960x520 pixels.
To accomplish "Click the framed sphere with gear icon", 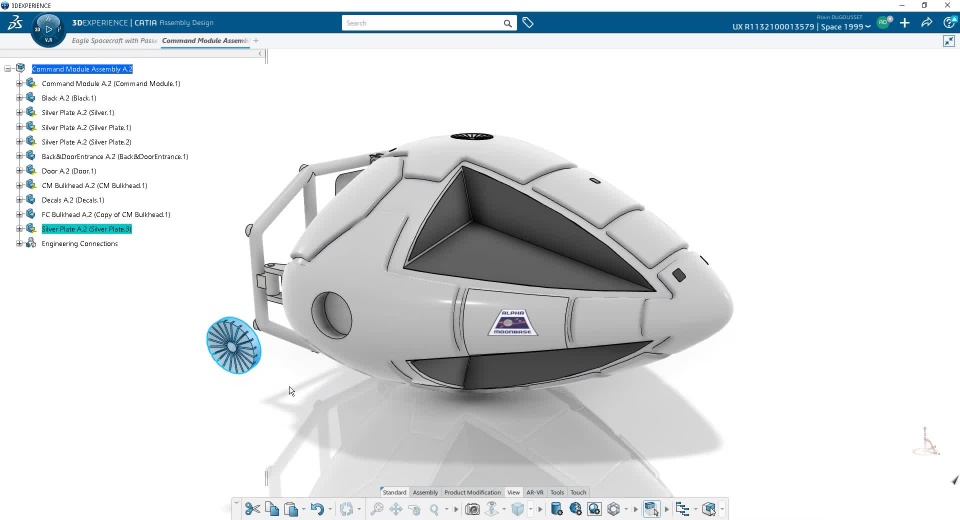I will (594, 509).
